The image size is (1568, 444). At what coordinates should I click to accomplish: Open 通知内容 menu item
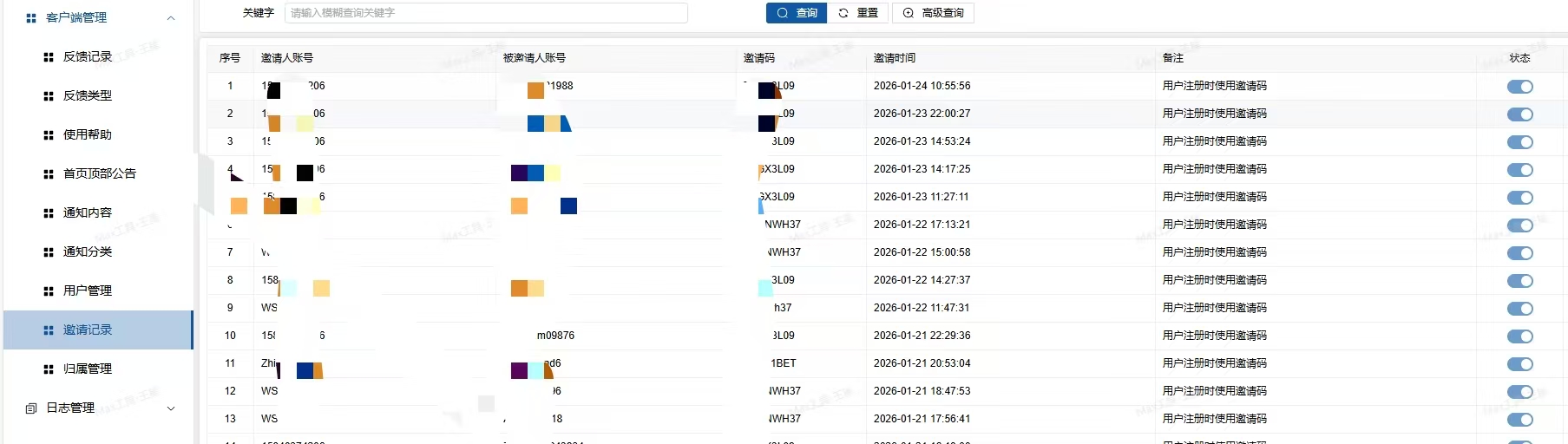tap(98, 213)
